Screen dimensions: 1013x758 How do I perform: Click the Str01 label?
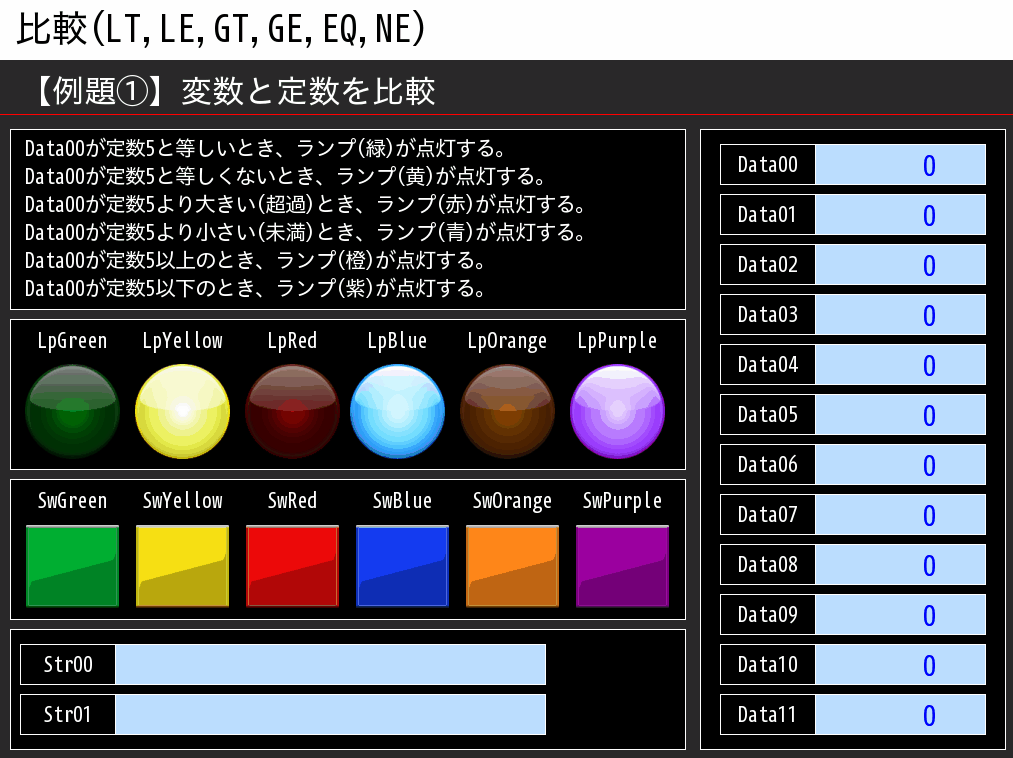pos(68,715)
